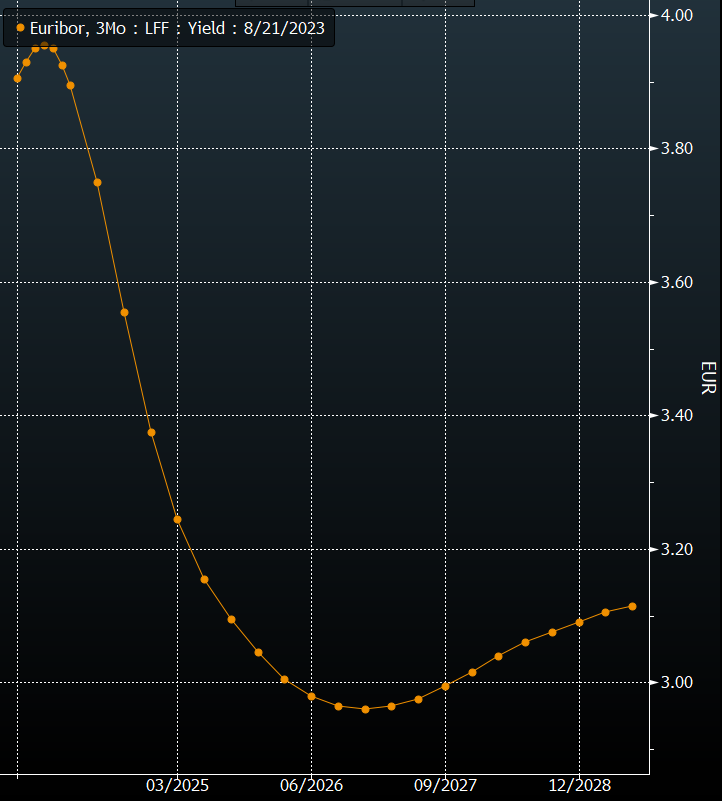Click the data point on the 03/2025 gridline
Screen dimensions: 722x801
click(178, 519)
